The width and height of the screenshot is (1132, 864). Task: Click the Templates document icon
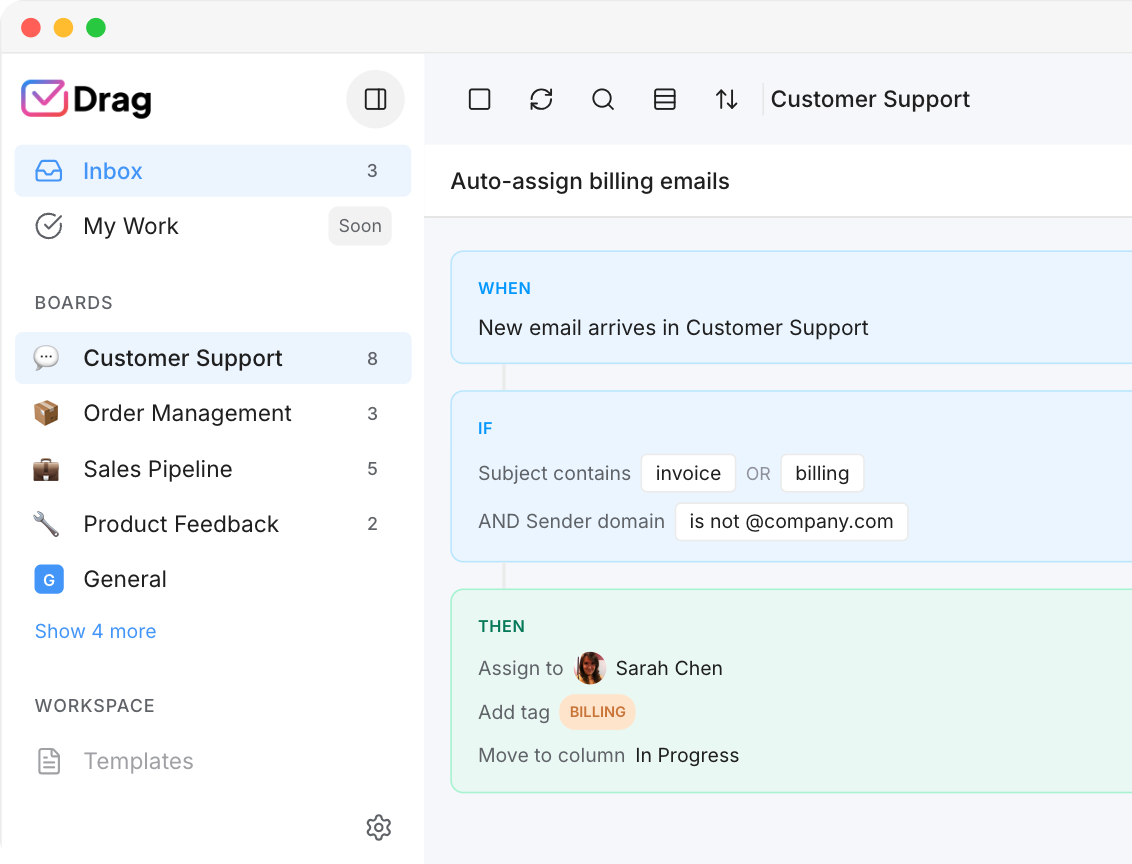point(48,761)
